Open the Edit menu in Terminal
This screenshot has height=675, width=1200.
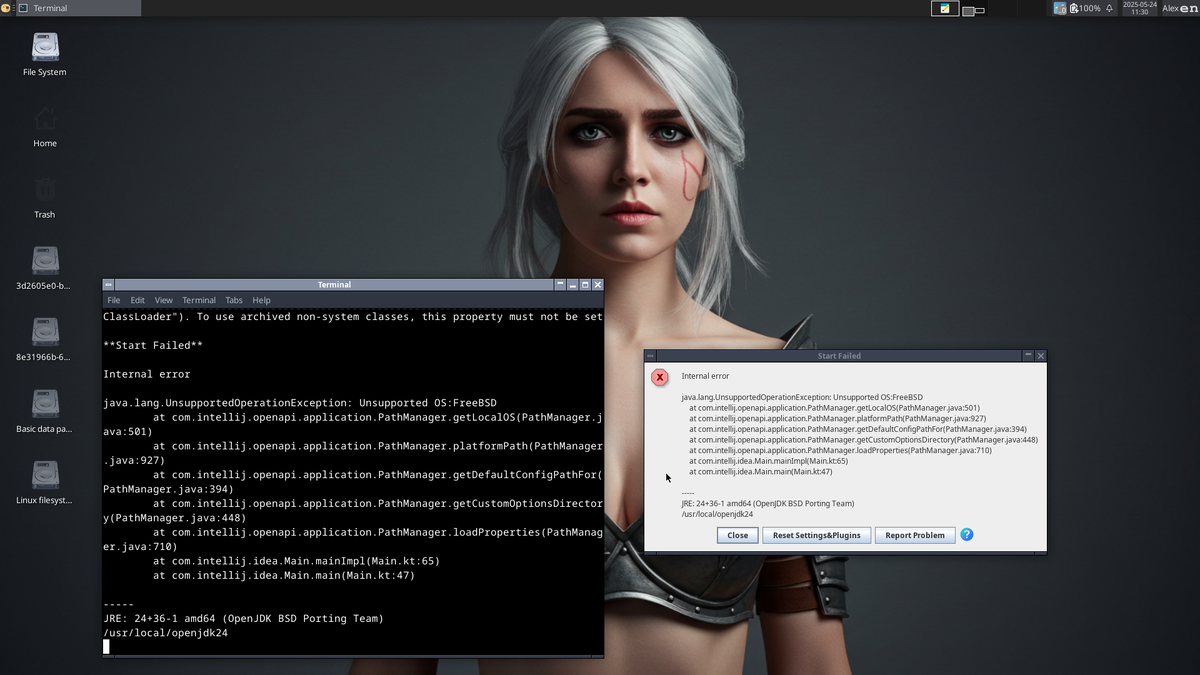pyautogui.click(x=137, y=300)
